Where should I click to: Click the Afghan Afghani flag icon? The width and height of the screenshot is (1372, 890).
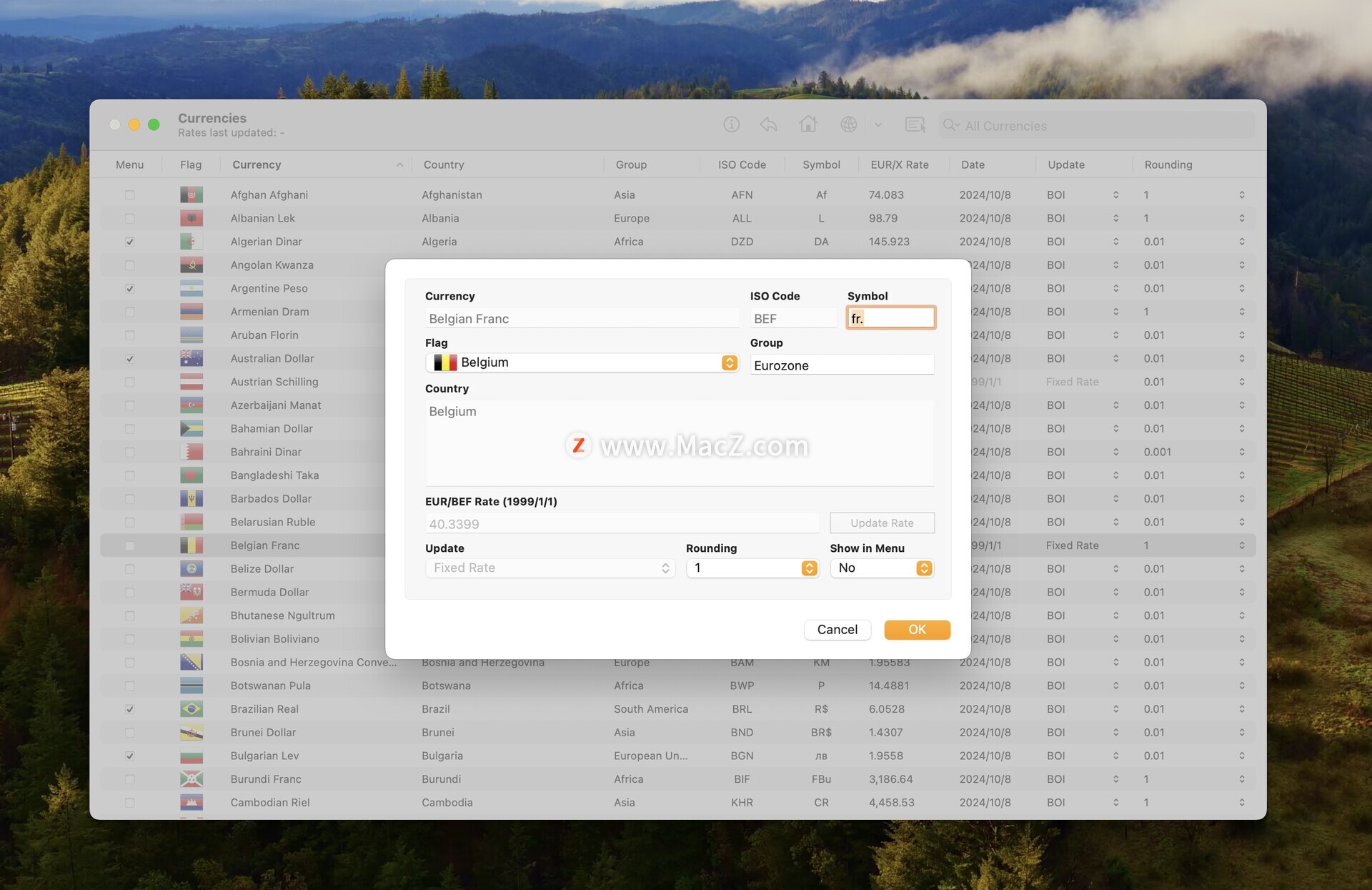pos(192,194)
